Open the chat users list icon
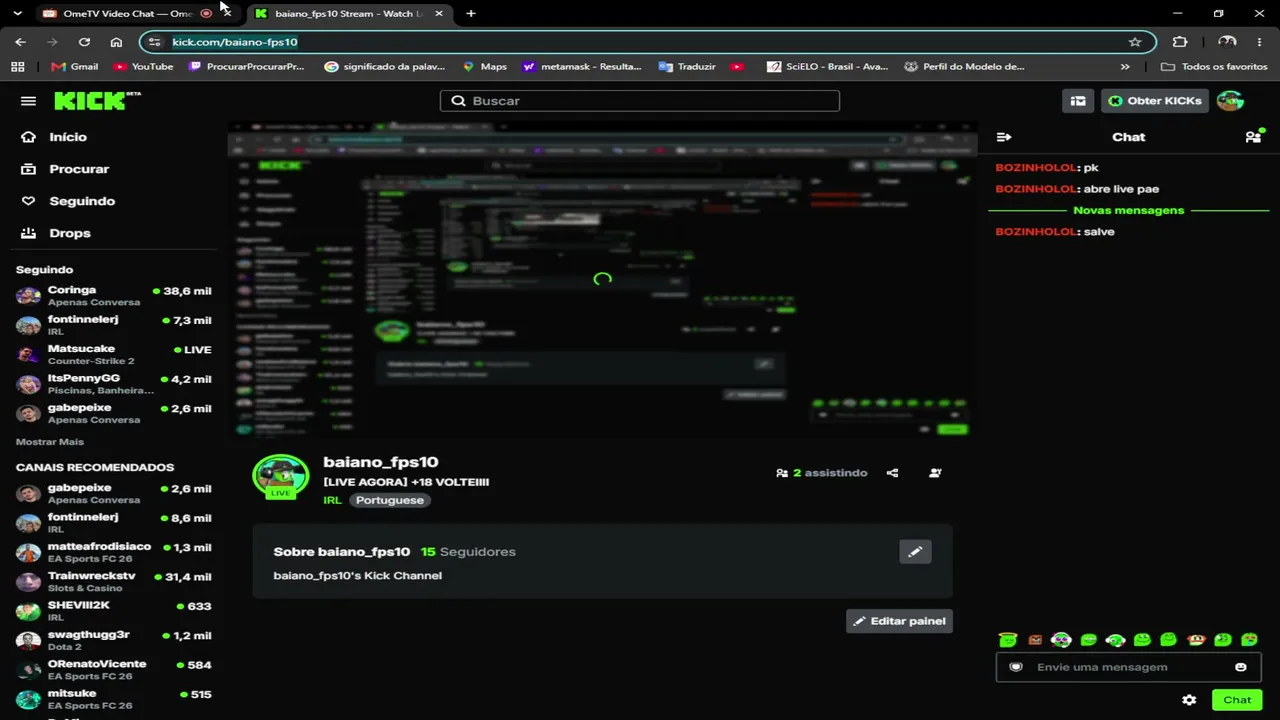 pyautogui.click(x=1253, y=137)
